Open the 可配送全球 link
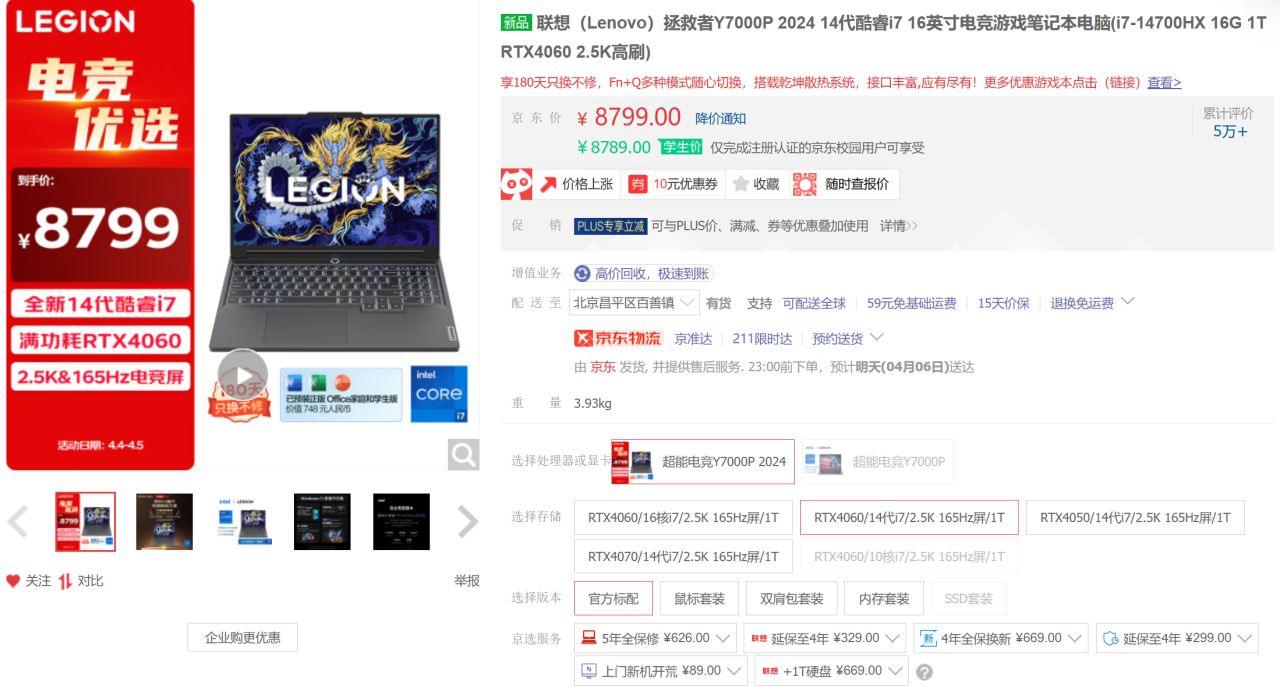The width and height of the screenshot is (1280, 687). (814, 303)
